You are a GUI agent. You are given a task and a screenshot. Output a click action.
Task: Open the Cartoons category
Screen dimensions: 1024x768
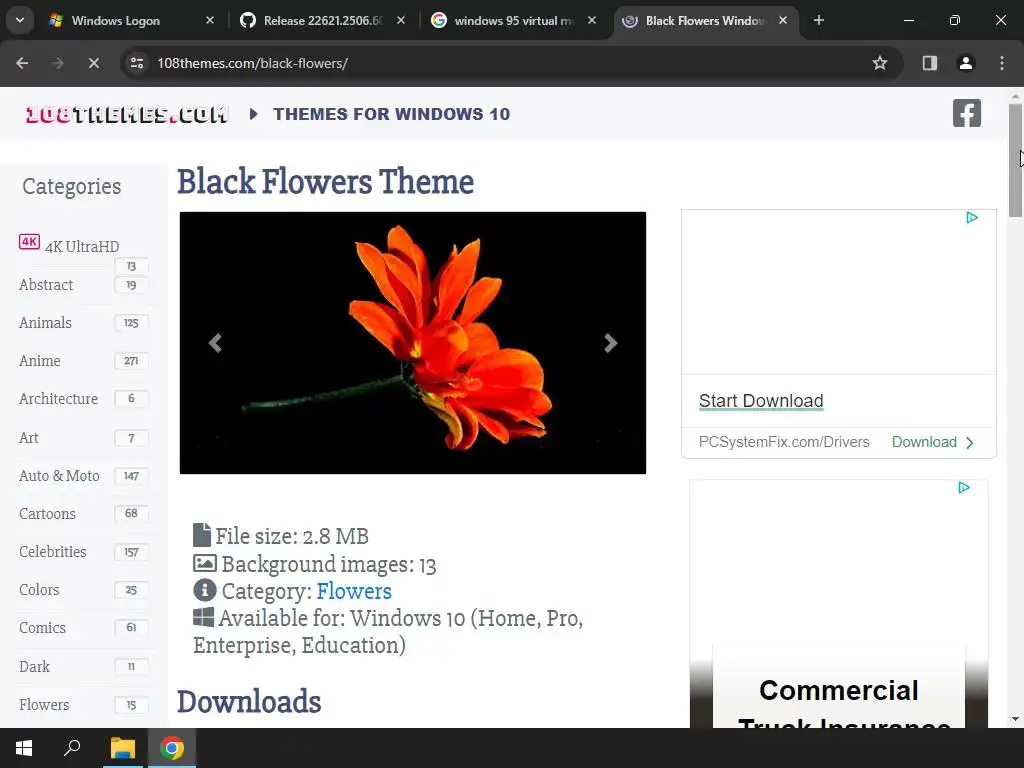[x=47, y=513]
